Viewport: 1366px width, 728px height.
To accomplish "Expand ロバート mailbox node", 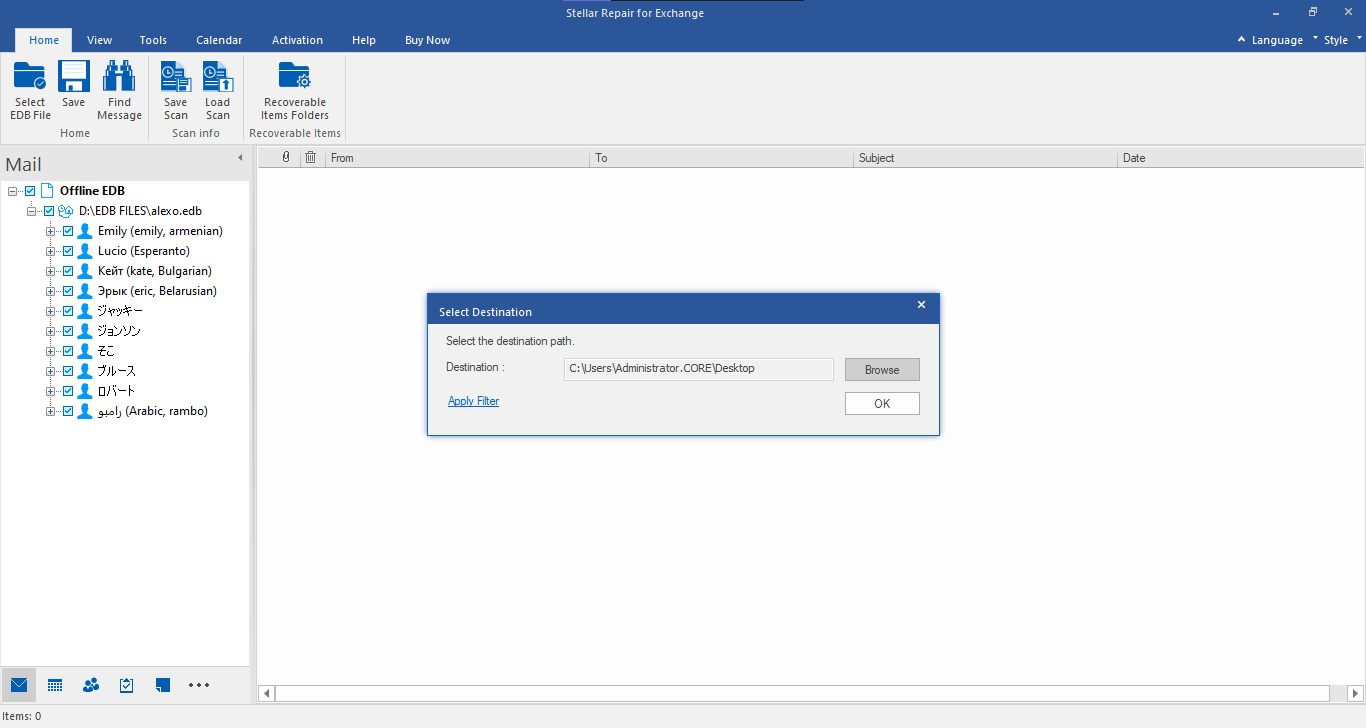I will click(x=50, y=391).
